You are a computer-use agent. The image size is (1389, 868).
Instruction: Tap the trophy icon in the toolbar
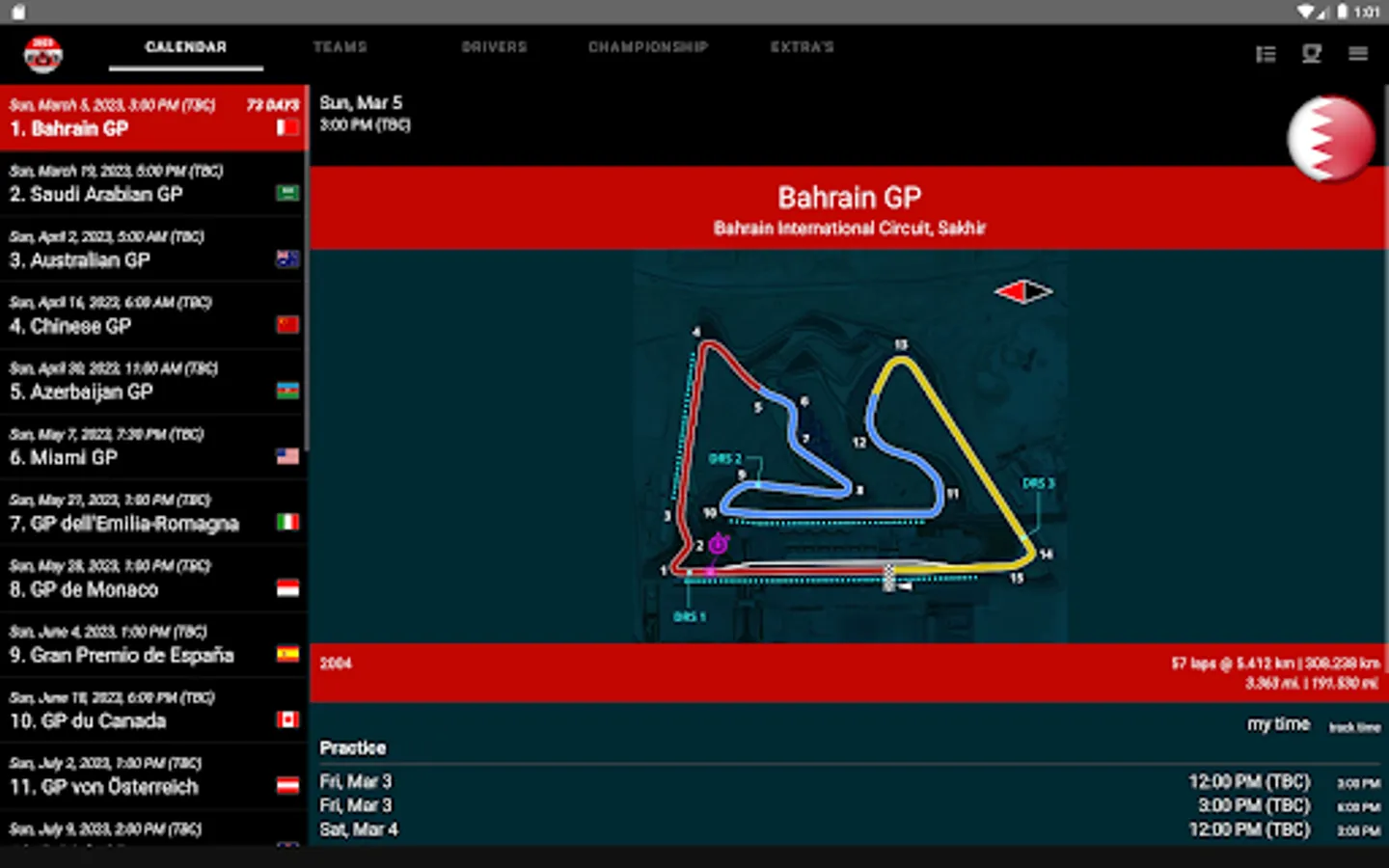pyautogui.click(x=1312, y=54)
